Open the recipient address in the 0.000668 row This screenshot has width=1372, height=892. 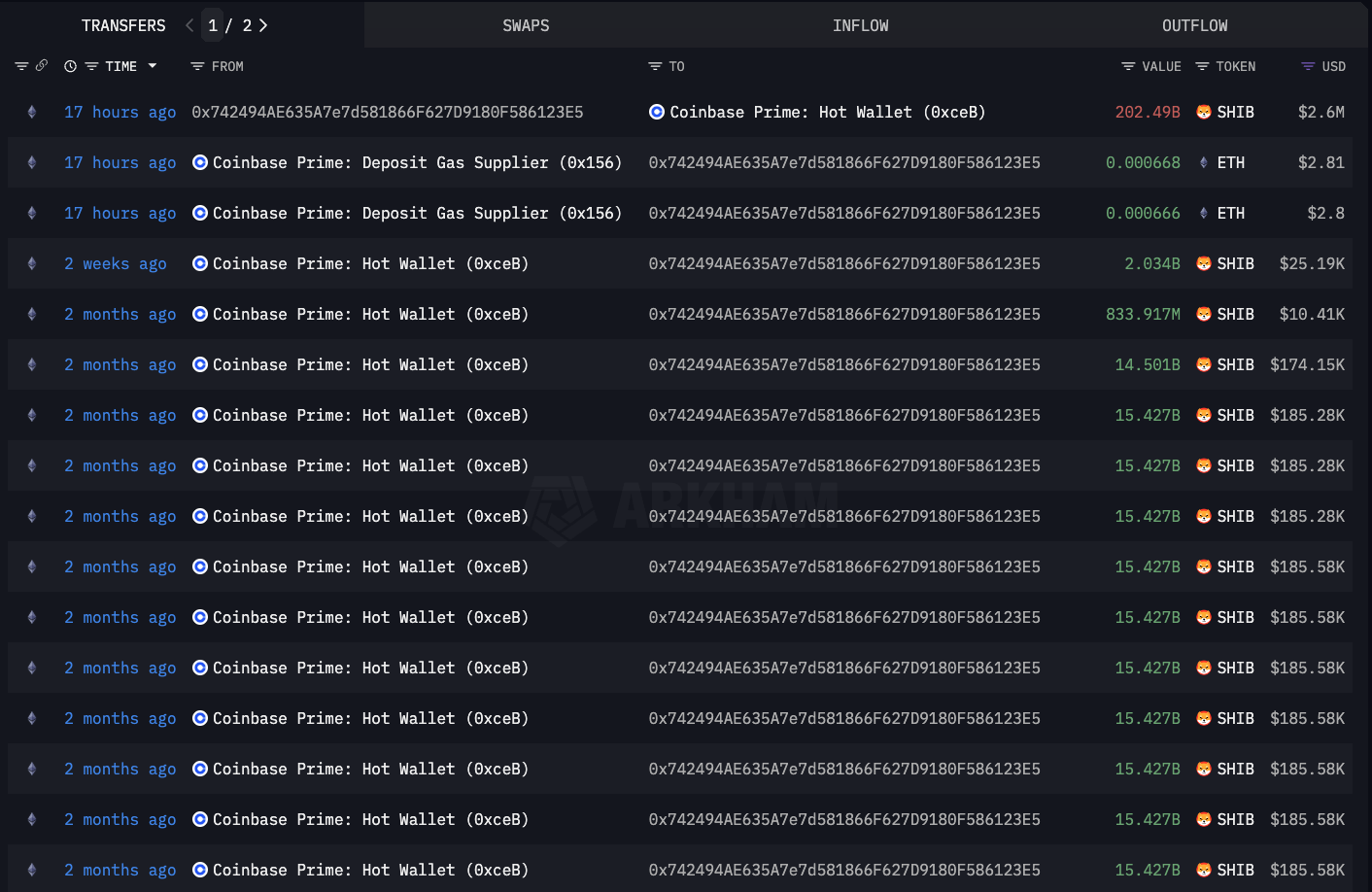[844, 162]
